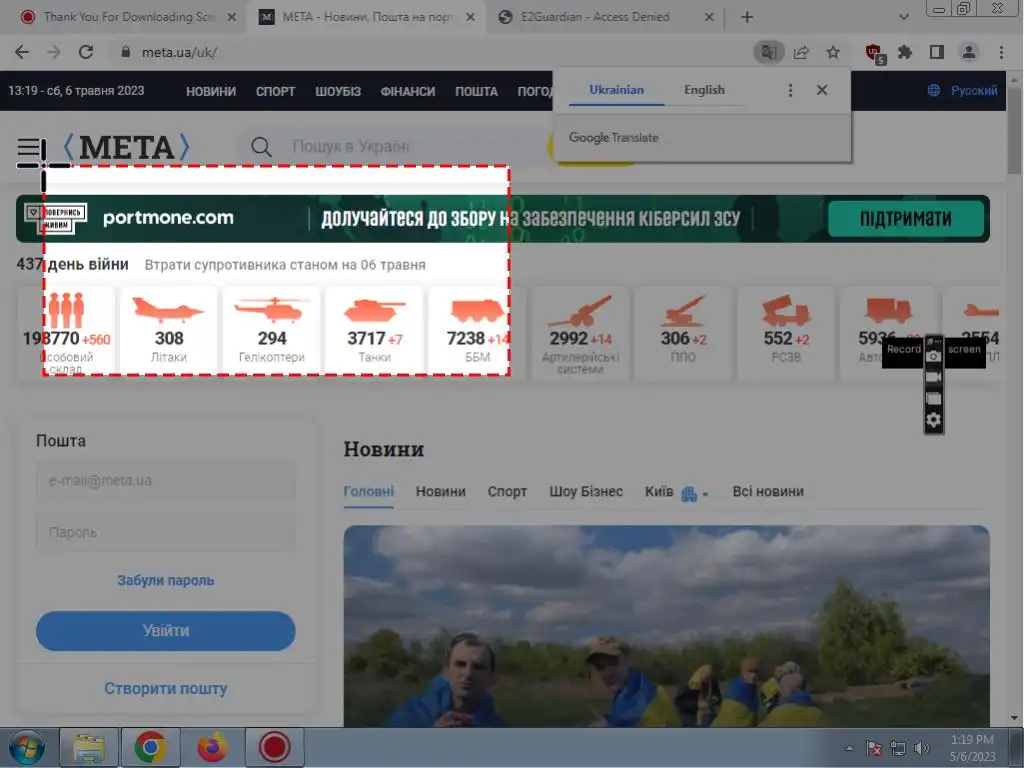The image size is (1024, 768).
Task: Click the camera screenshot icon in recorder toolbar
Action: (934, 356)
